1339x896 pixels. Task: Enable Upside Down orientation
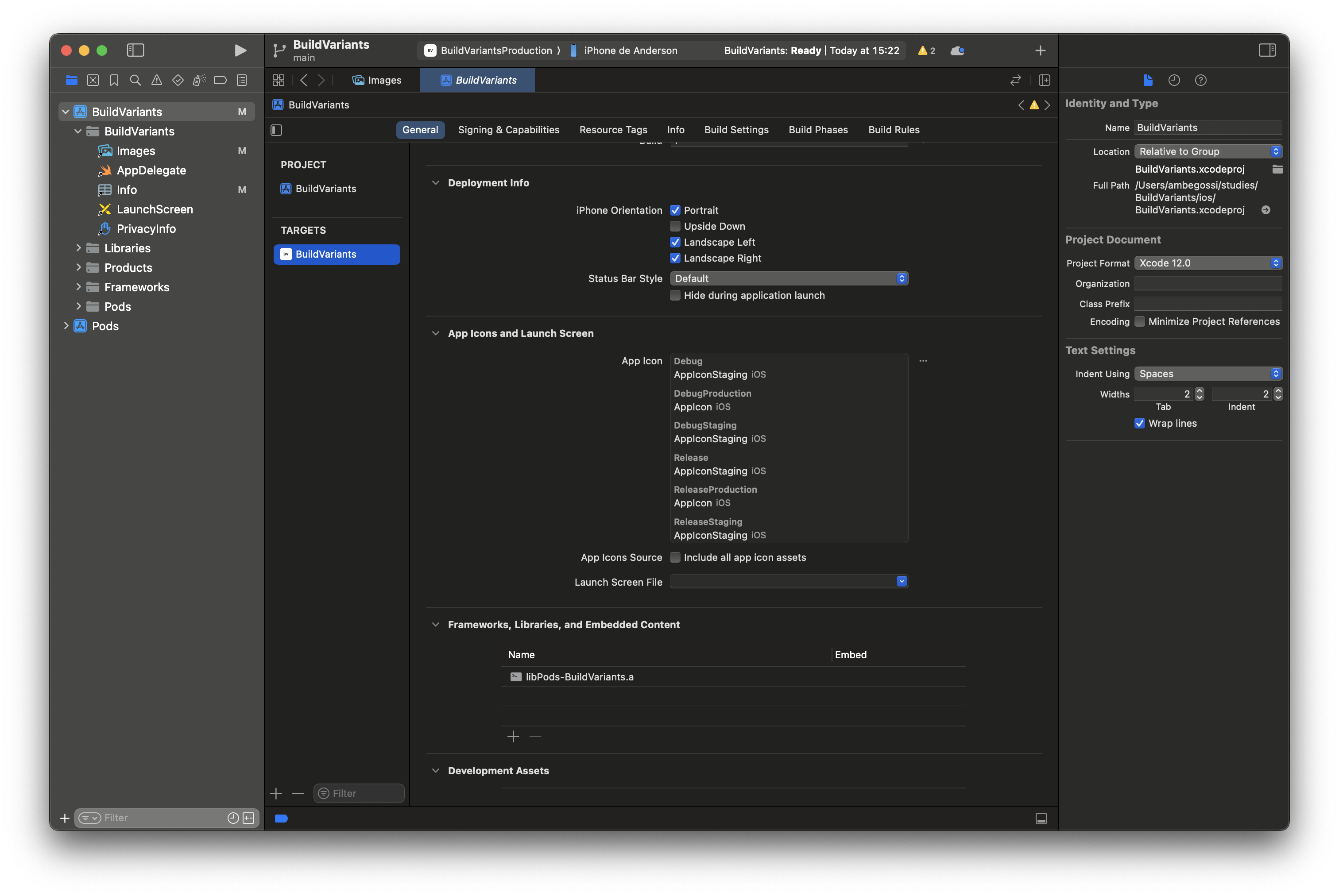click(x=675, y=226)
